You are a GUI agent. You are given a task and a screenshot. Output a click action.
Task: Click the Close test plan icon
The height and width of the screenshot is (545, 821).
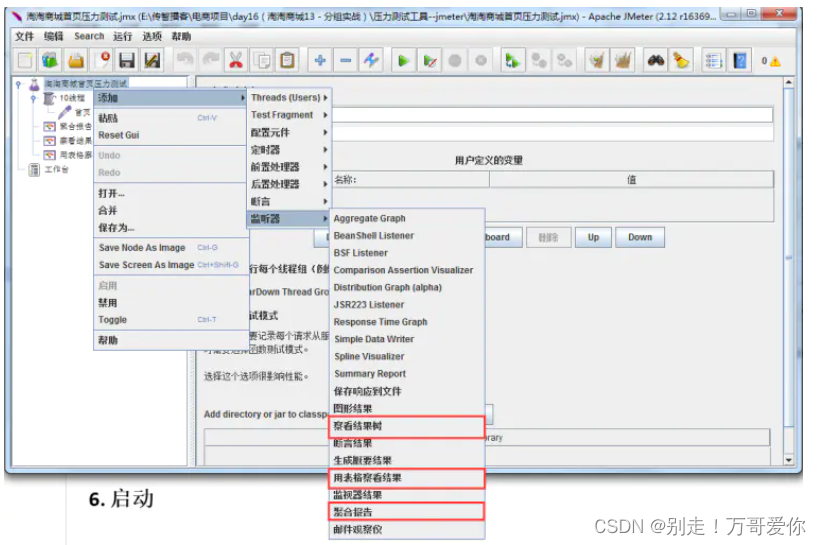click(102, 61)
